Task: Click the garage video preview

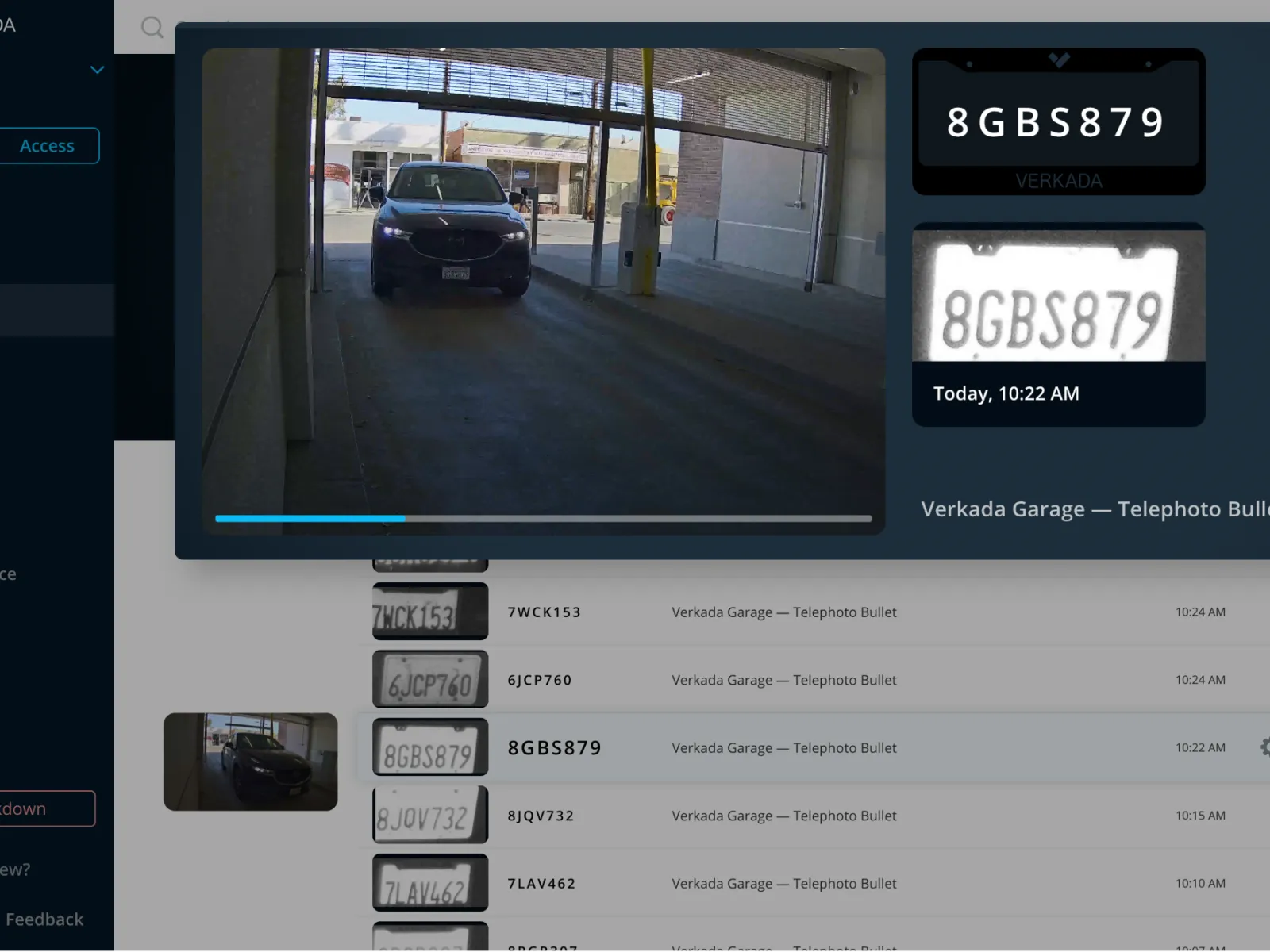Action: [543, 291]
